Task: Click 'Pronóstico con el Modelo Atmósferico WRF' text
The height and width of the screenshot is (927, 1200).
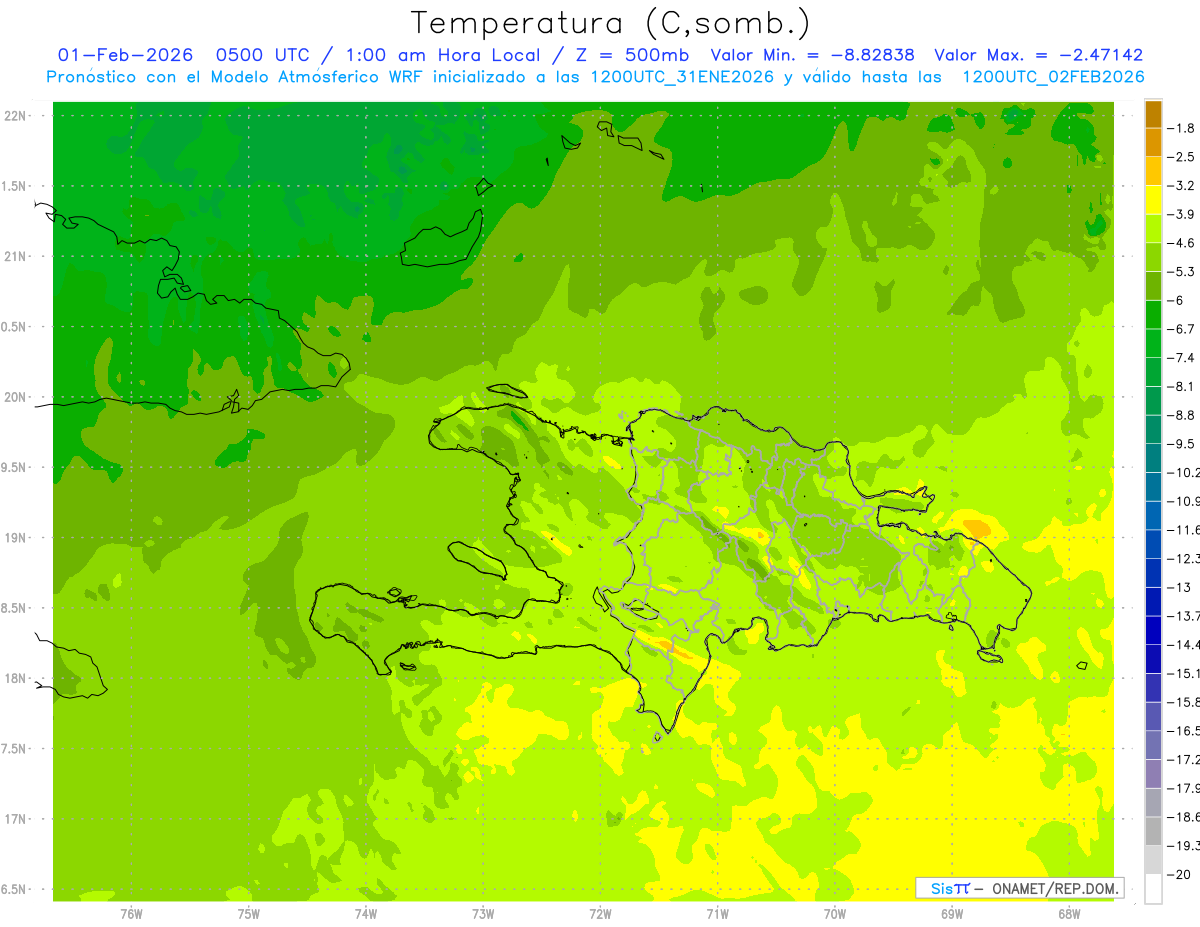Action: 237,77
